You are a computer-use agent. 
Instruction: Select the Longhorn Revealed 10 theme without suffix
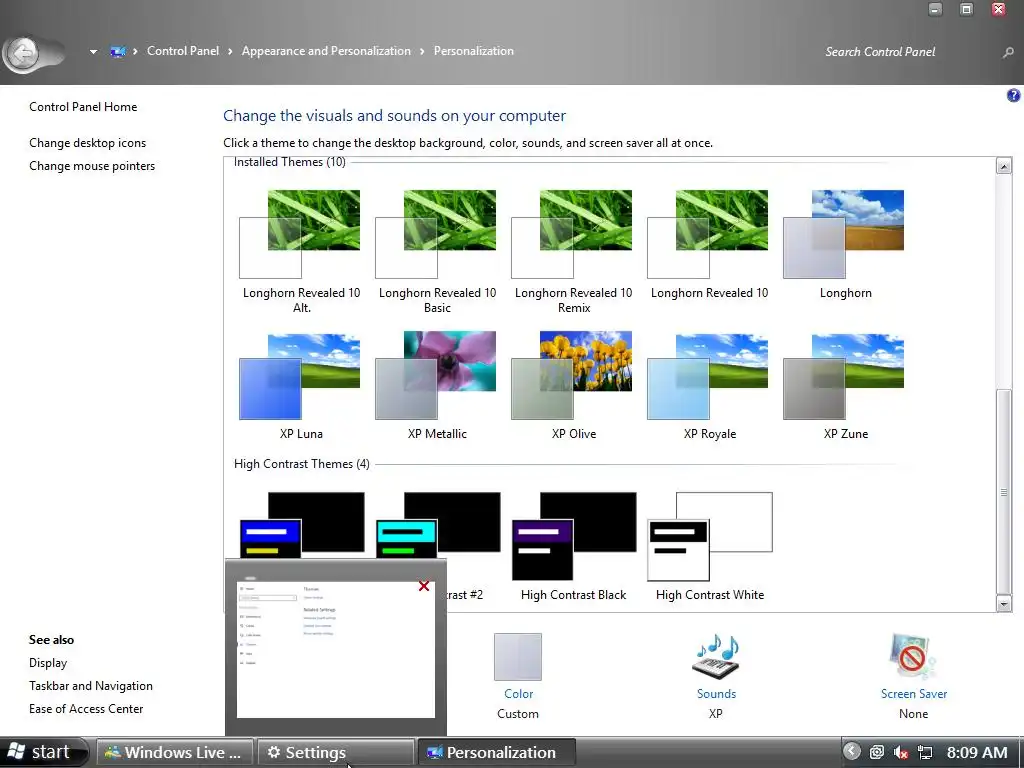point(709,244)
